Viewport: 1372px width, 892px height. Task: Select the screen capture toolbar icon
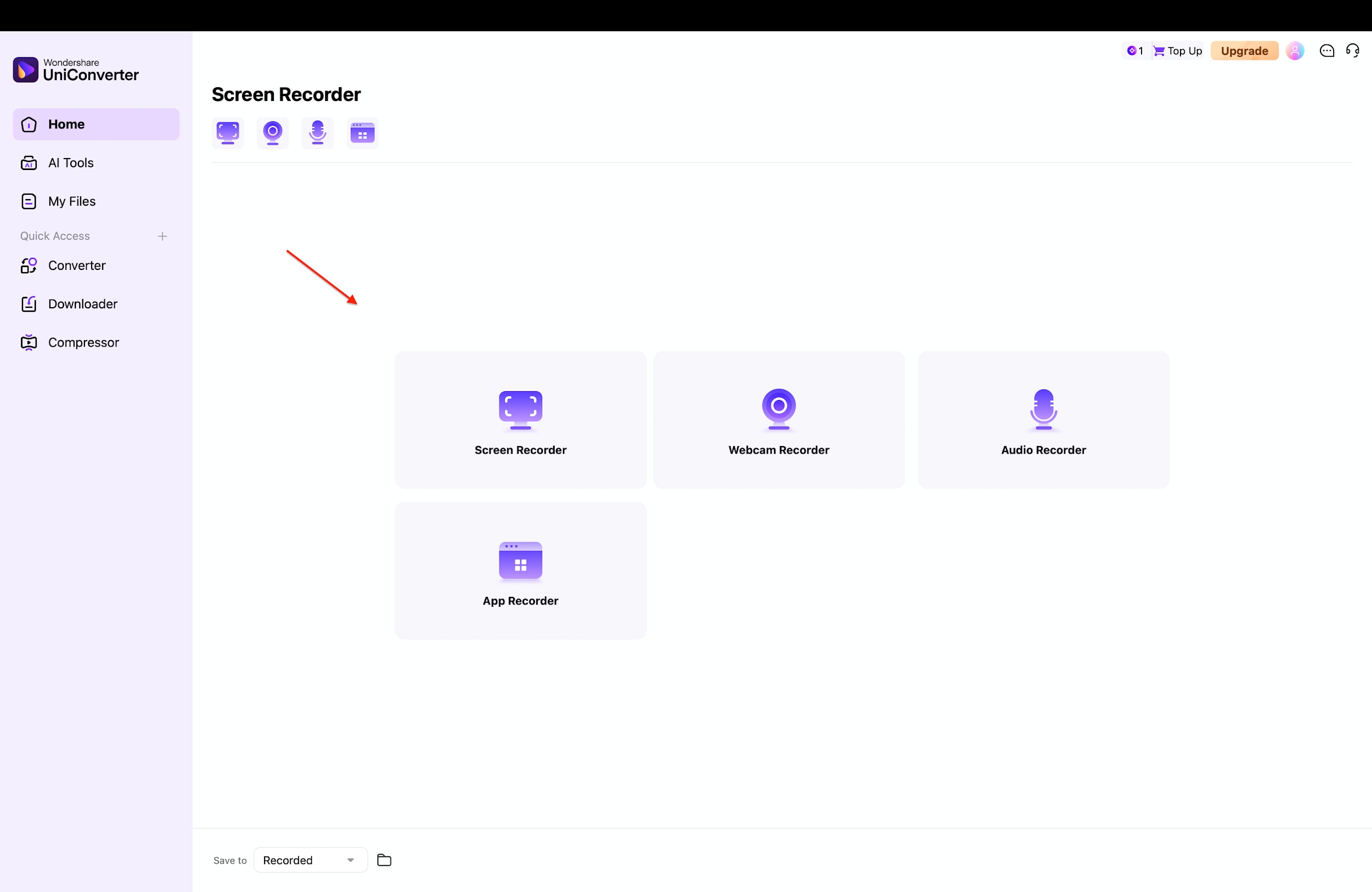coord(227,133)
